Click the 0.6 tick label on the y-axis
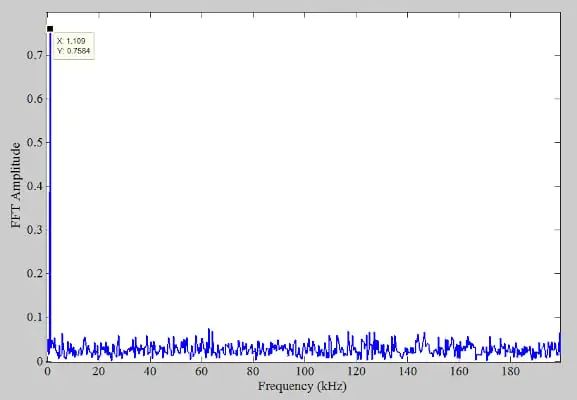Screen dimensions: 577x400 pos(35,99)
